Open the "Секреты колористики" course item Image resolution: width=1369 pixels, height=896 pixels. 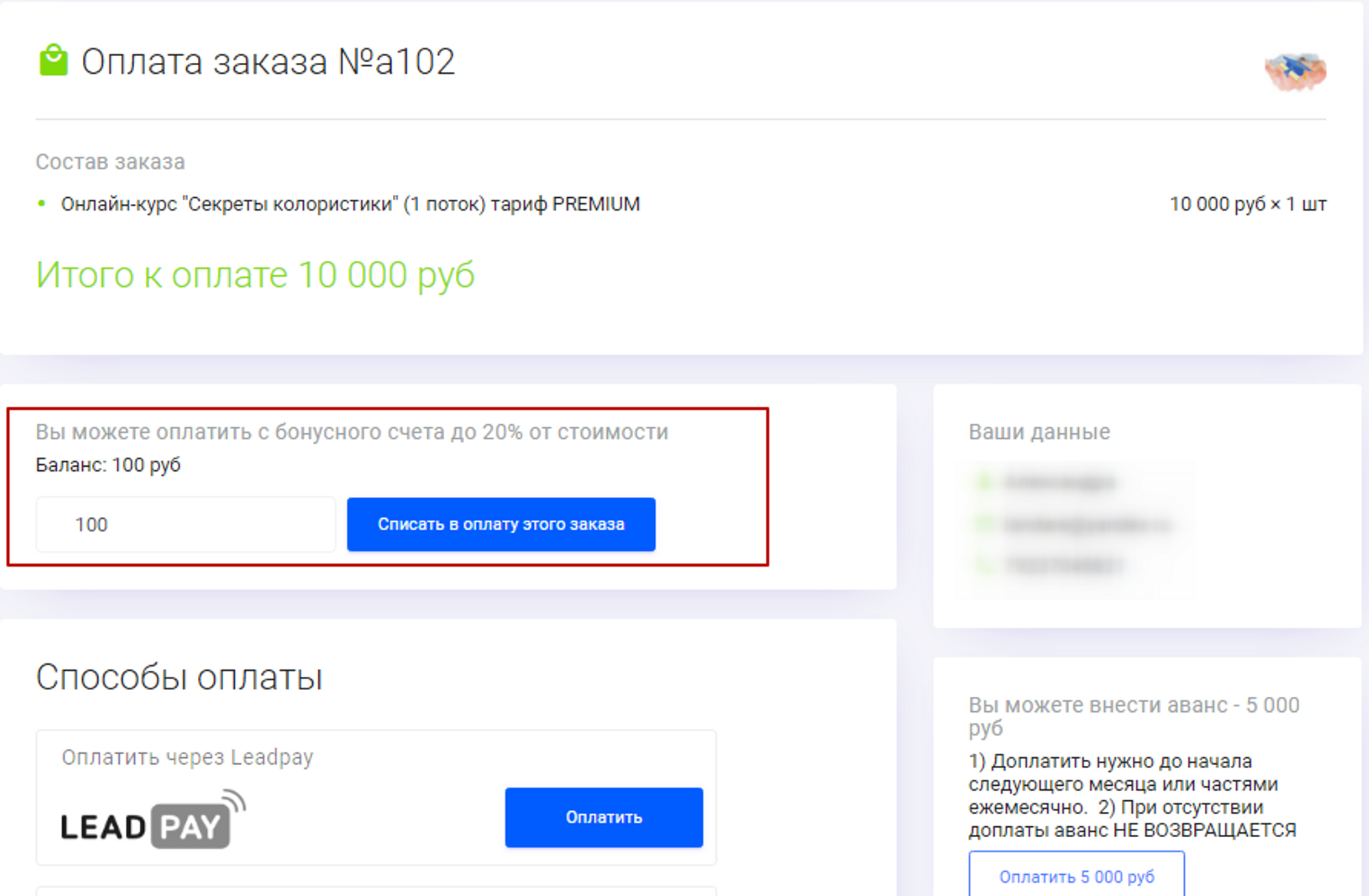(350, 204)
